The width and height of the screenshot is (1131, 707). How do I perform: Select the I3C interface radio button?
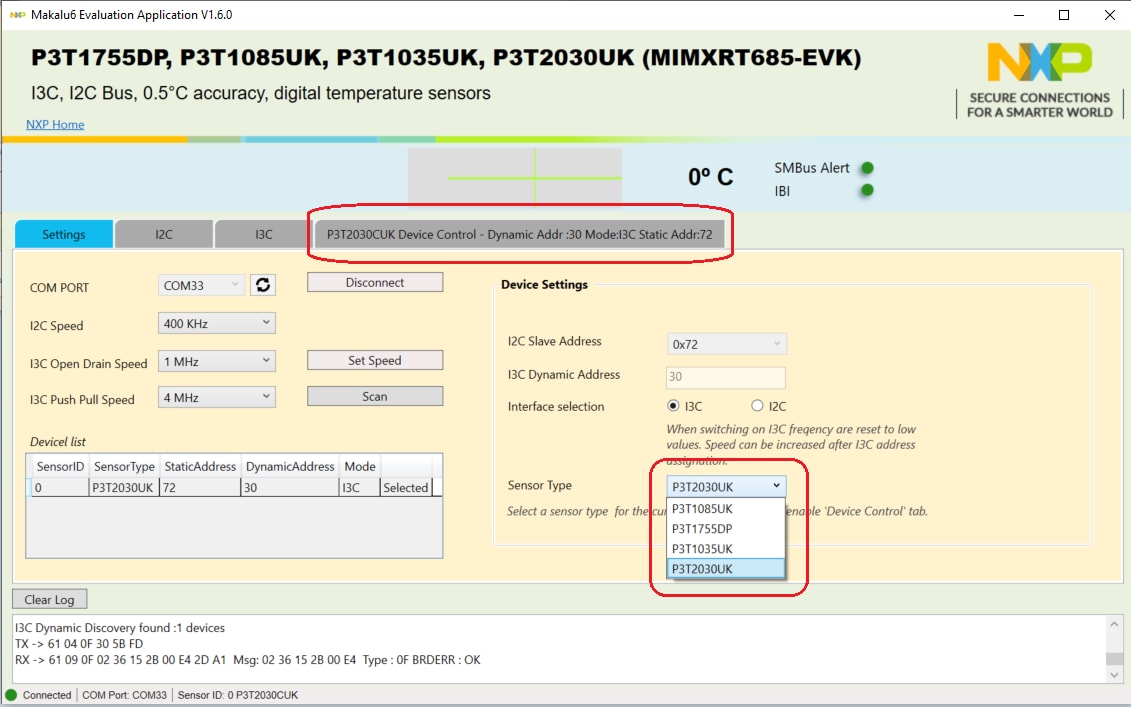[x=673, y=406]
